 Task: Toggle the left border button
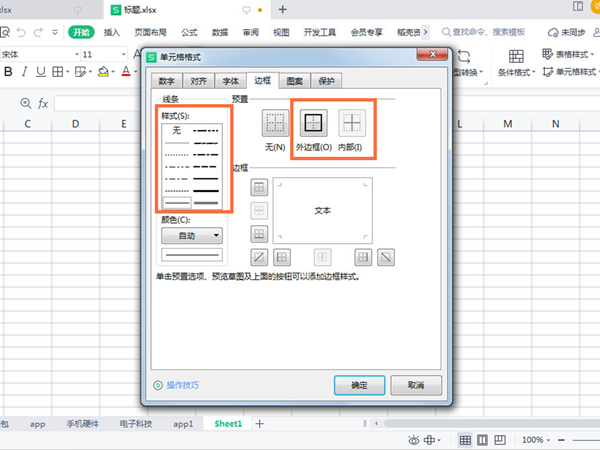282,257
